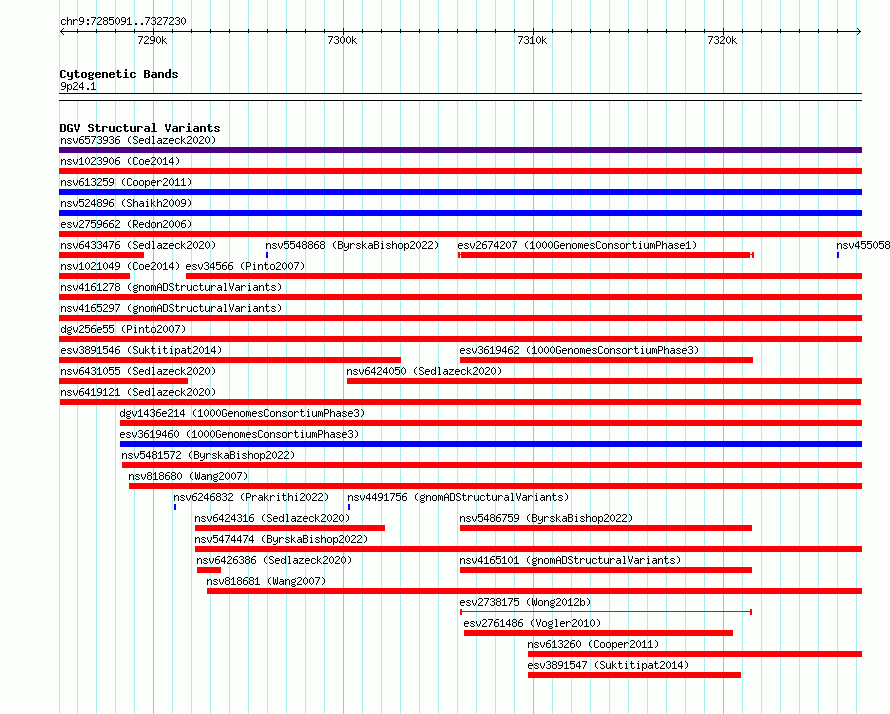890x714 pixels.
Task: Click the chr9:7285091..7327230 coordinates label
Action: [123, 21]
